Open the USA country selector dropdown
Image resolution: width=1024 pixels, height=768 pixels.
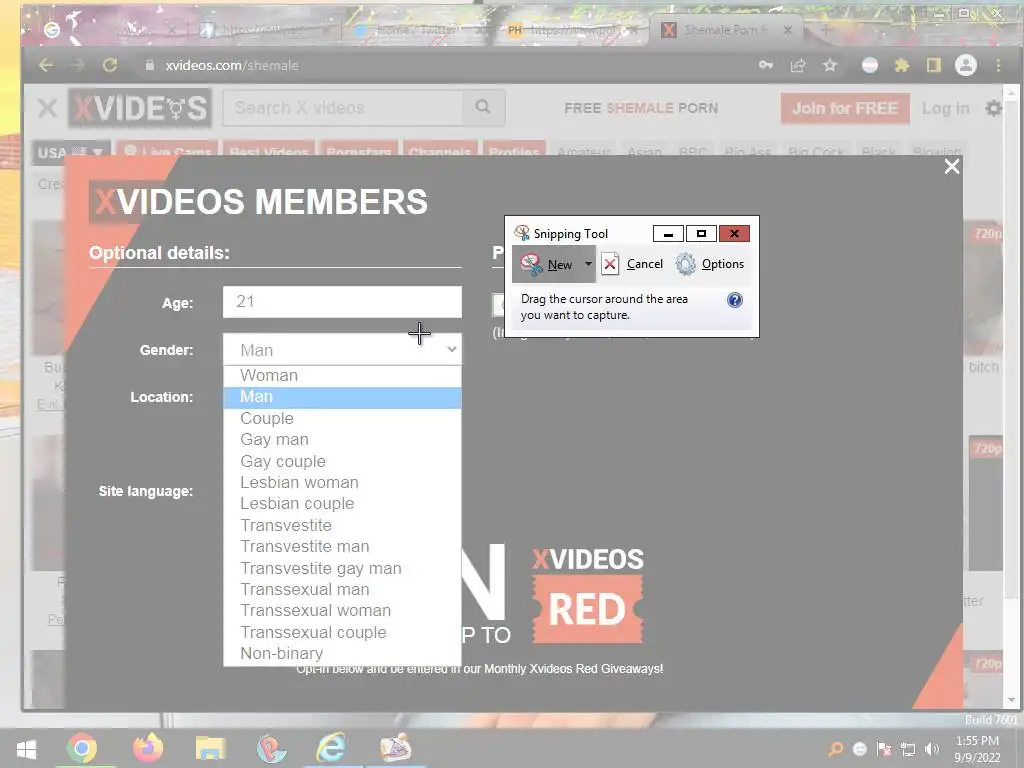point(70,153)
